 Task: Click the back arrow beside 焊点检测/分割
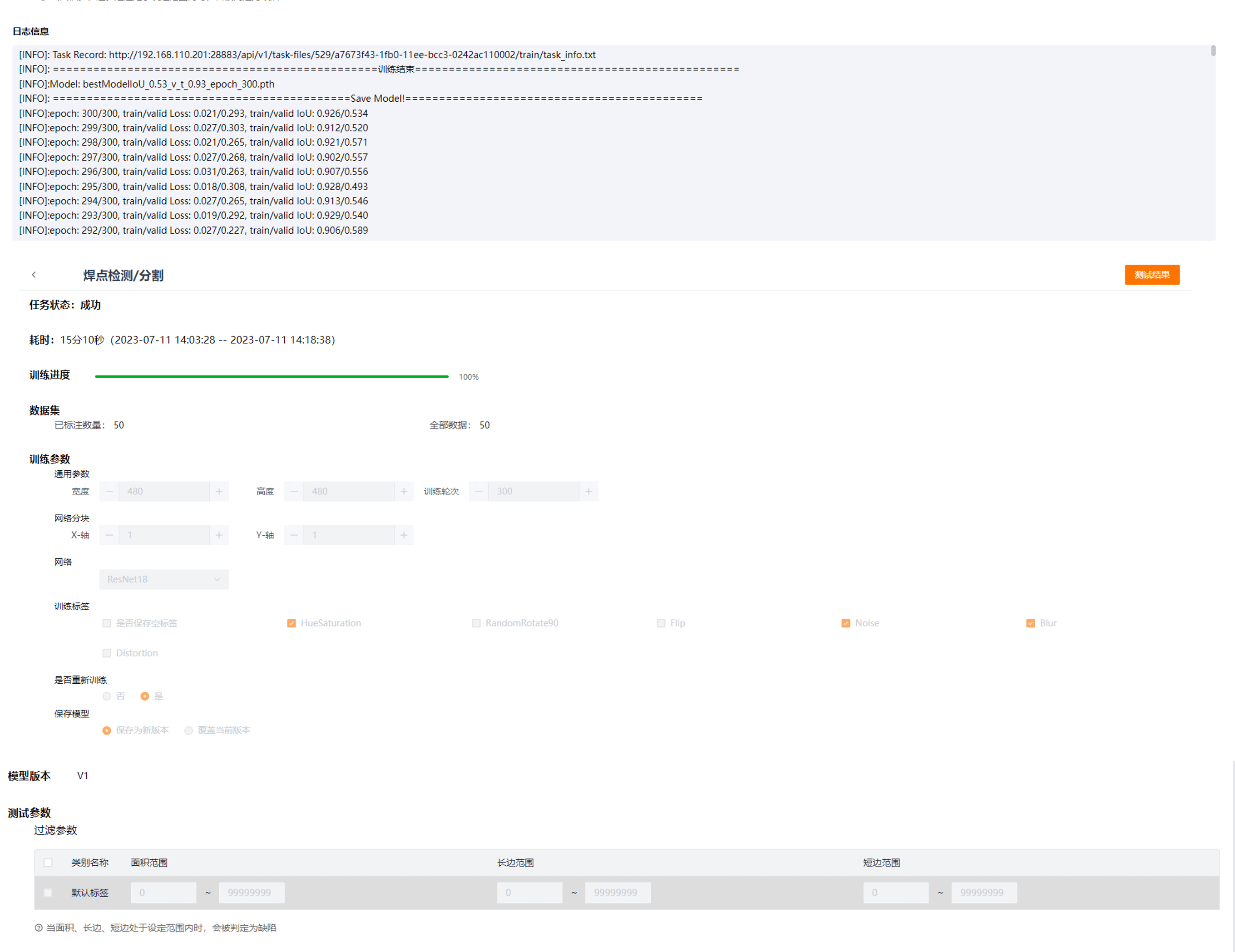(34, 275)
